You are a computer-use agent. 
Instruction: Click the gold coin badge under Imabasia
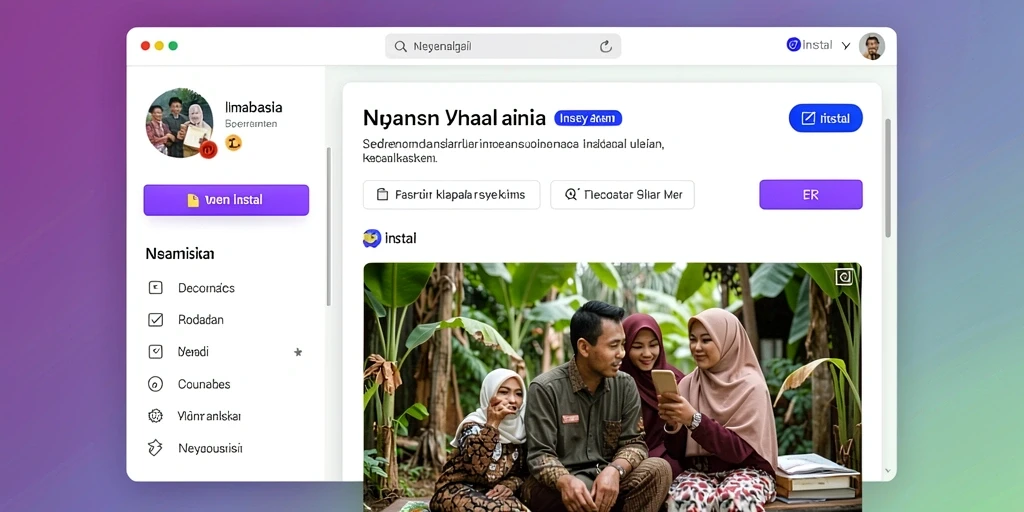click(233, 142)
